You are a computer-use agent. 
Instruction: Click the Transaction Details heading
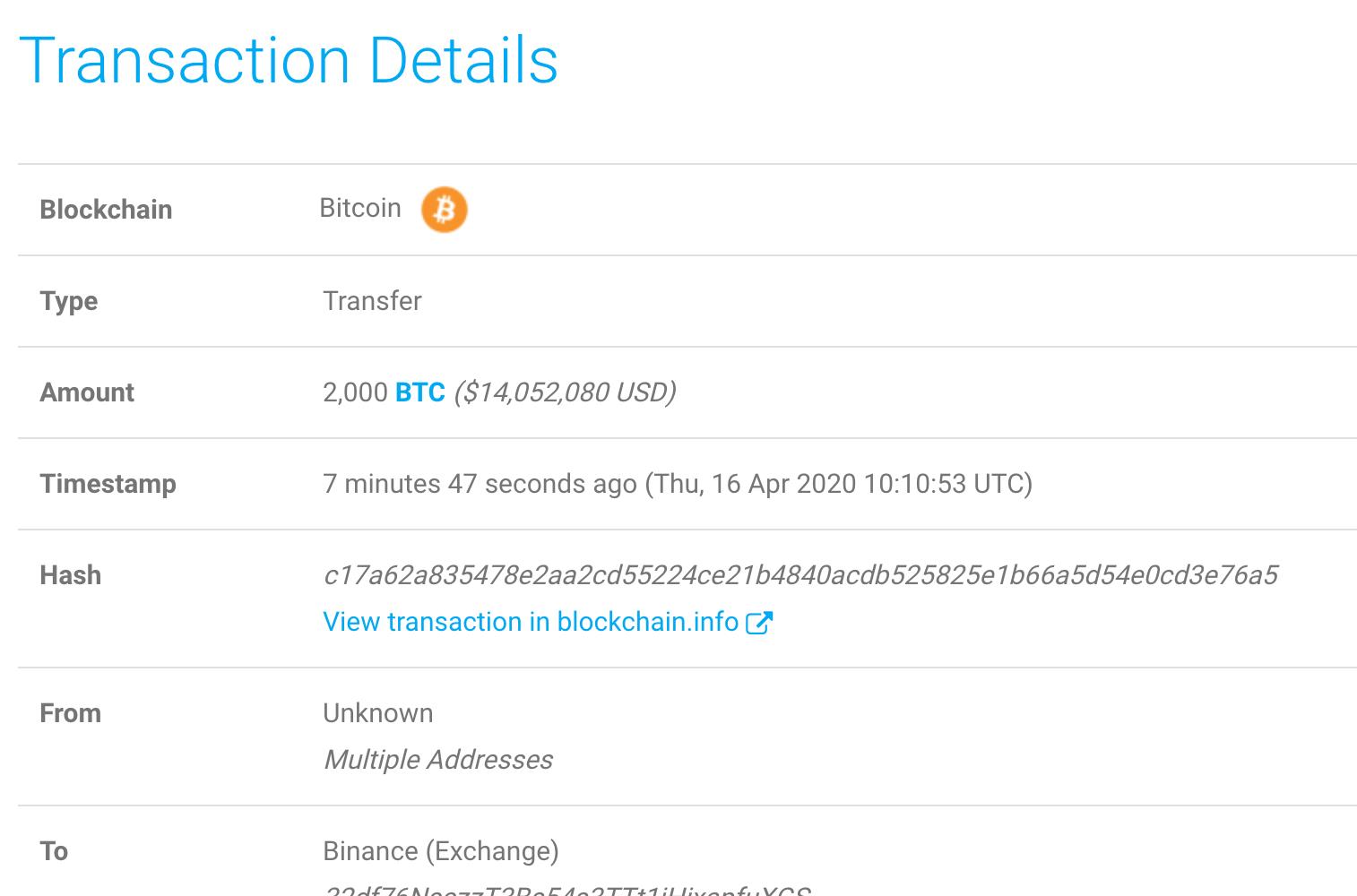289,61
